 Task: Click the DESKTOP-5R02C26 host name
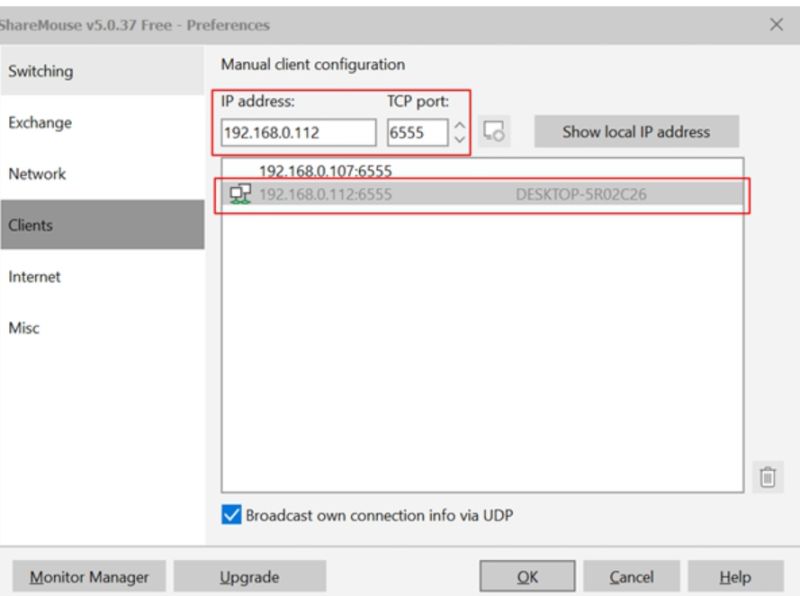(581, 194)
